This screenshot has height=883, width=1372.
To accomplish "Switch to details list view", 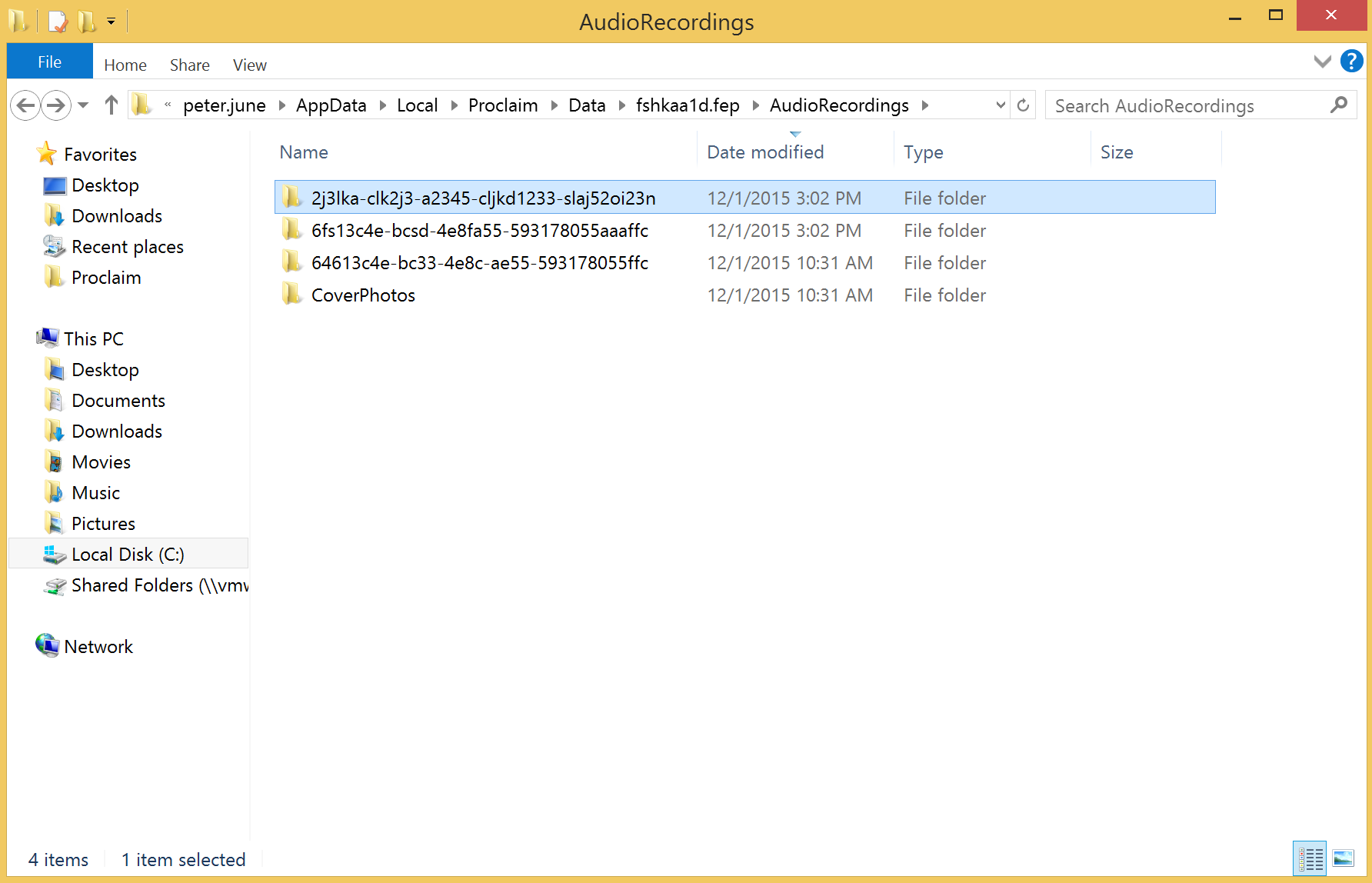I will pos(1310,858).
